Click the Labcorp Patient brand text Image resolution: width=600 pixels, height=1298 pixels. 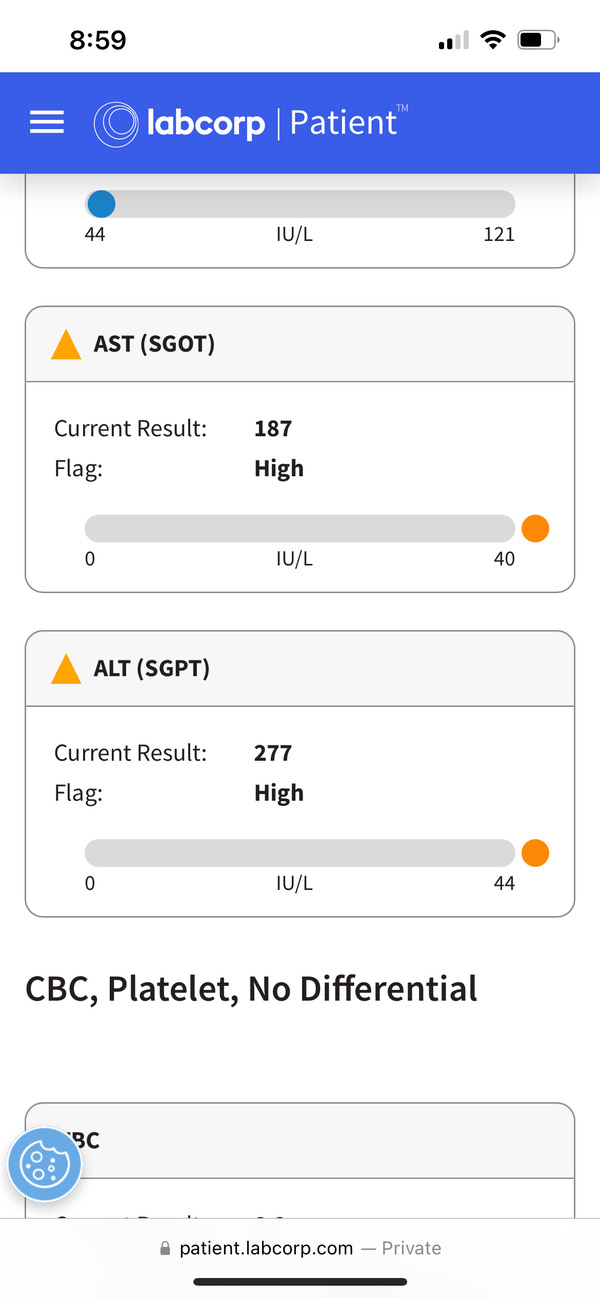pyautogui.click(x=272, y=123)
